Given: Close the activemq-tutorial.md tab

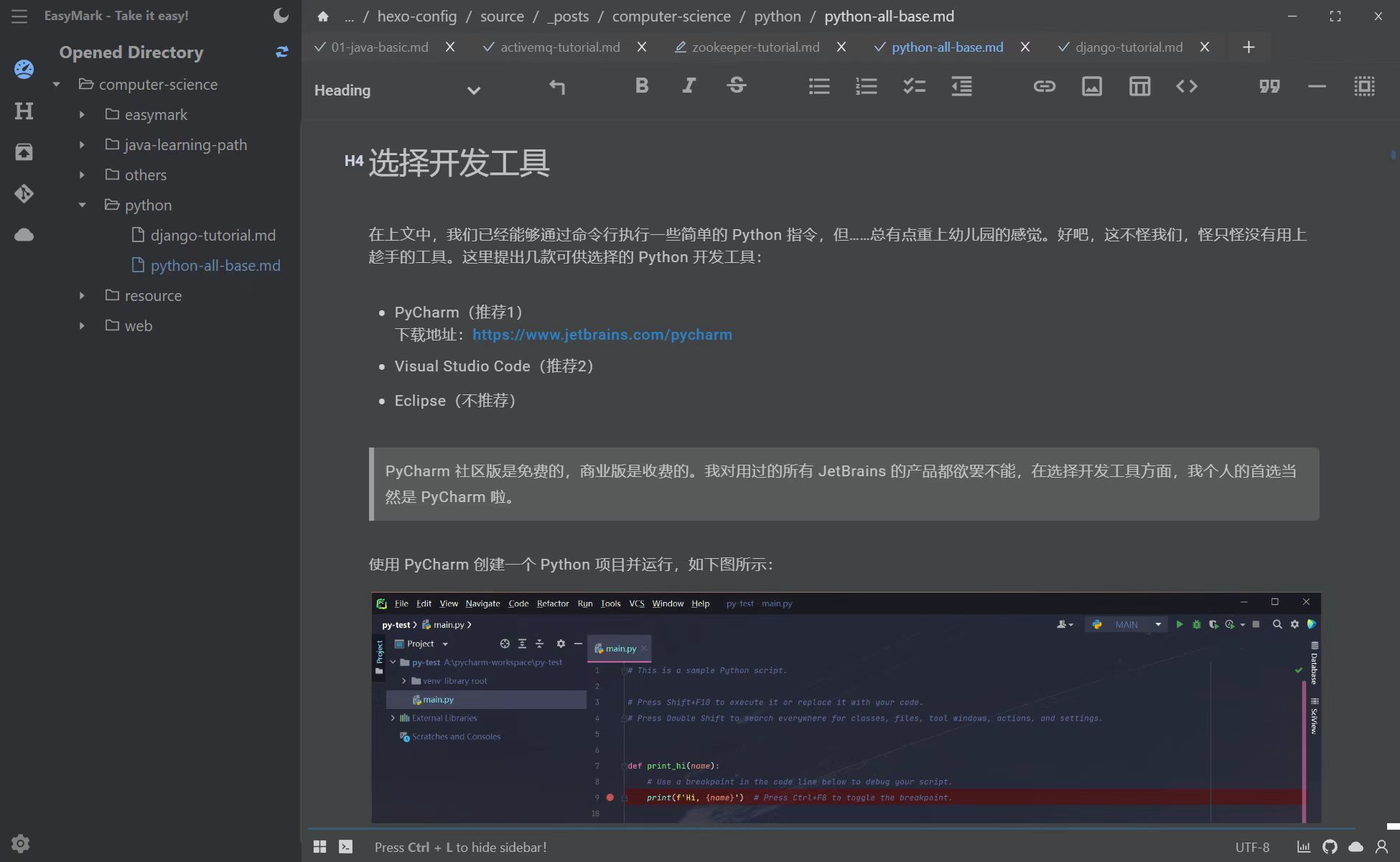Looking at the screenshot, I should click(642, 47).
